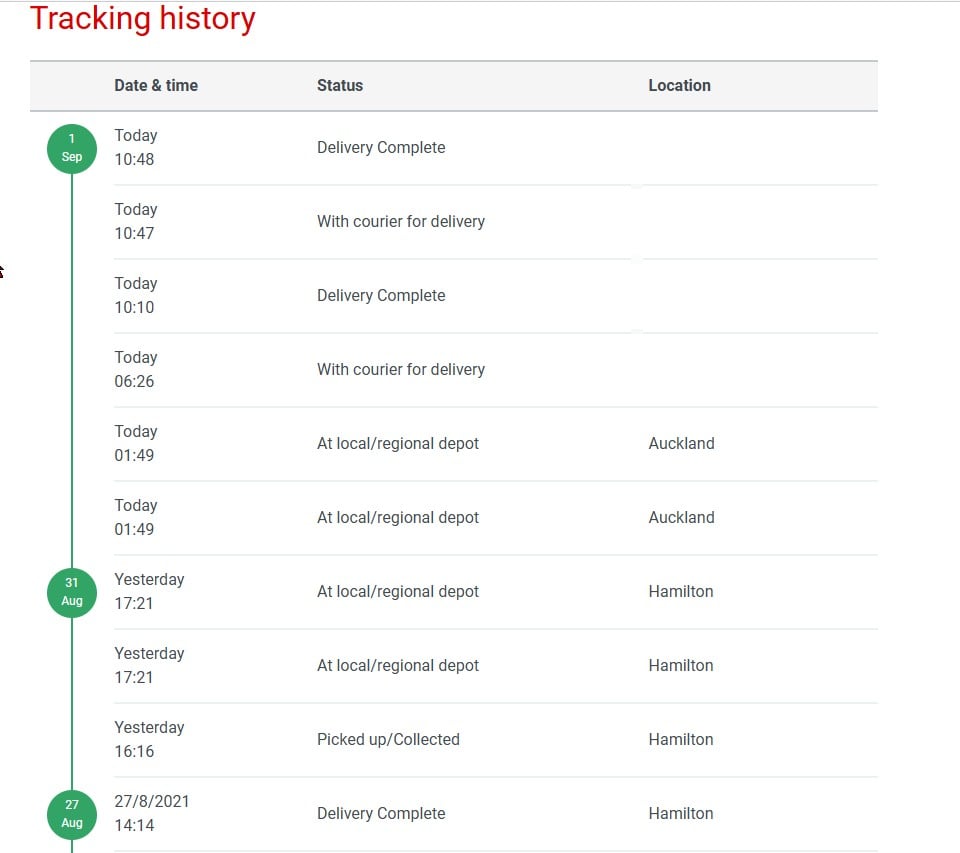The height and width of the screenshot is (853, 960).
Task: Click the green "27 Aug" date marker
Action: tap(72, 814)
